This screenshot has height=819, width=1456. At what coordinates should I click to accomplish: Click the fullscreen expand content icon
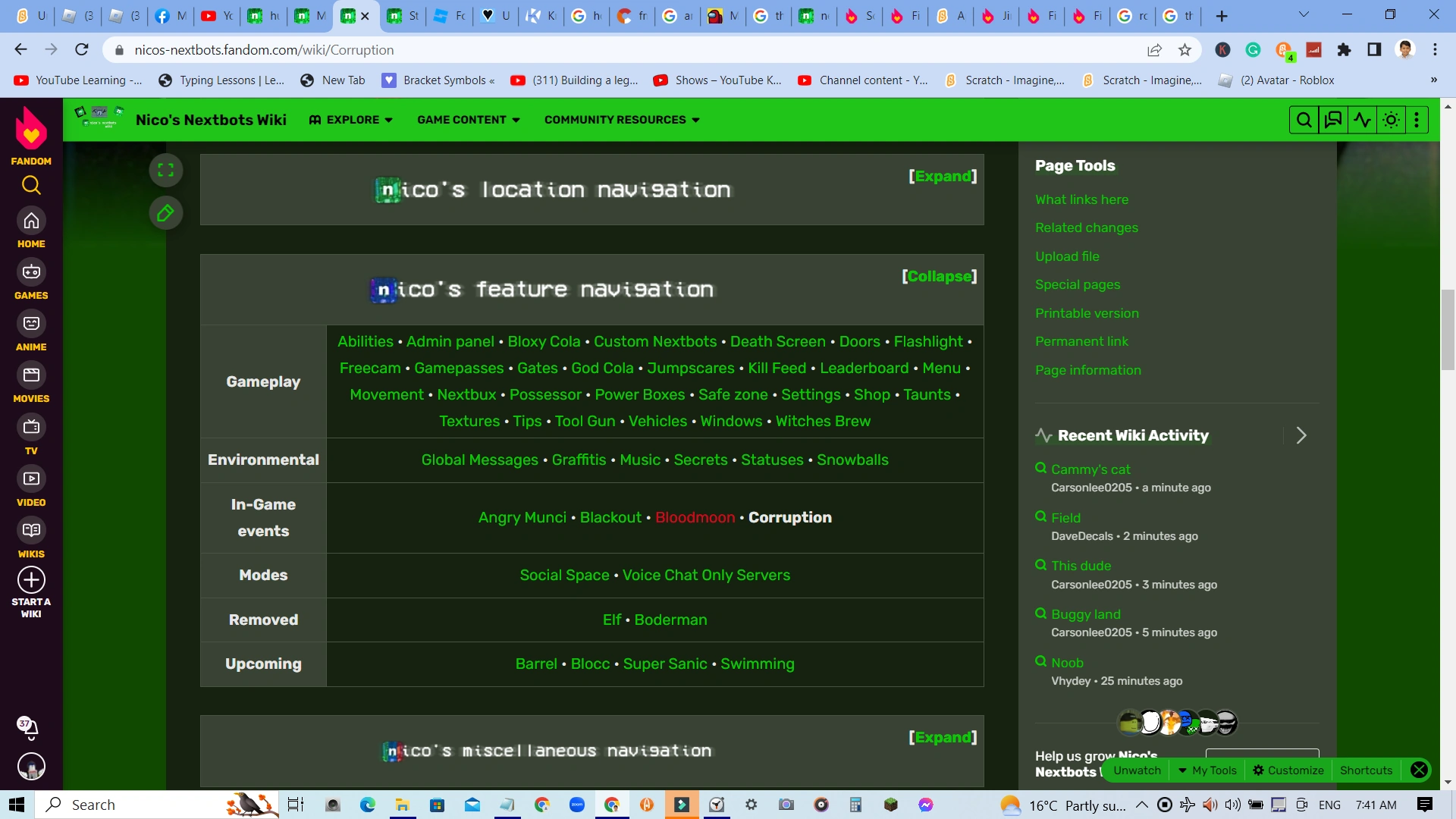tap(165, 170)
